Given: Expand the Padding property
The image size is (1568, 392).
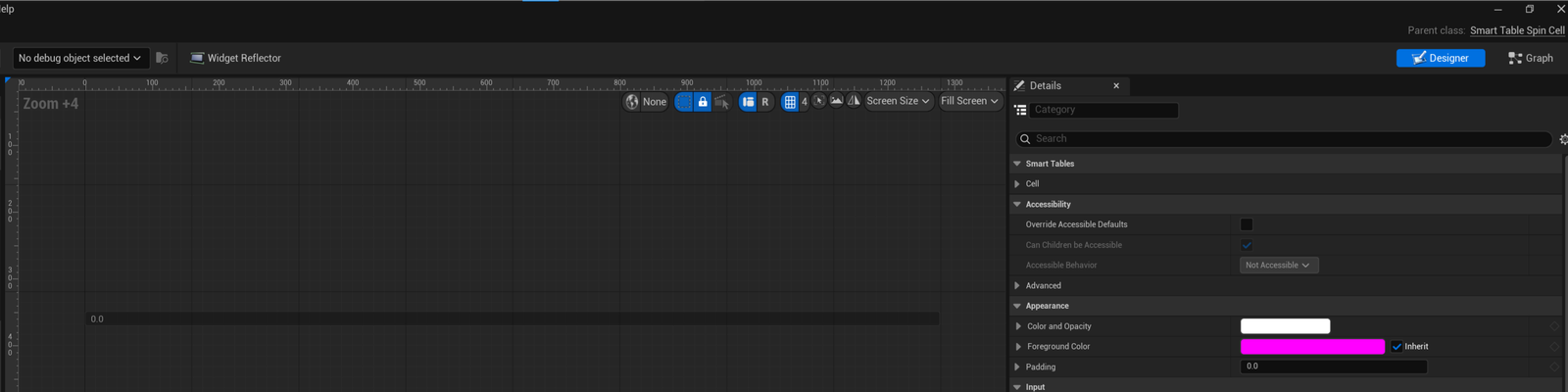Looking at the screenshot, I should coord(1018,367).
